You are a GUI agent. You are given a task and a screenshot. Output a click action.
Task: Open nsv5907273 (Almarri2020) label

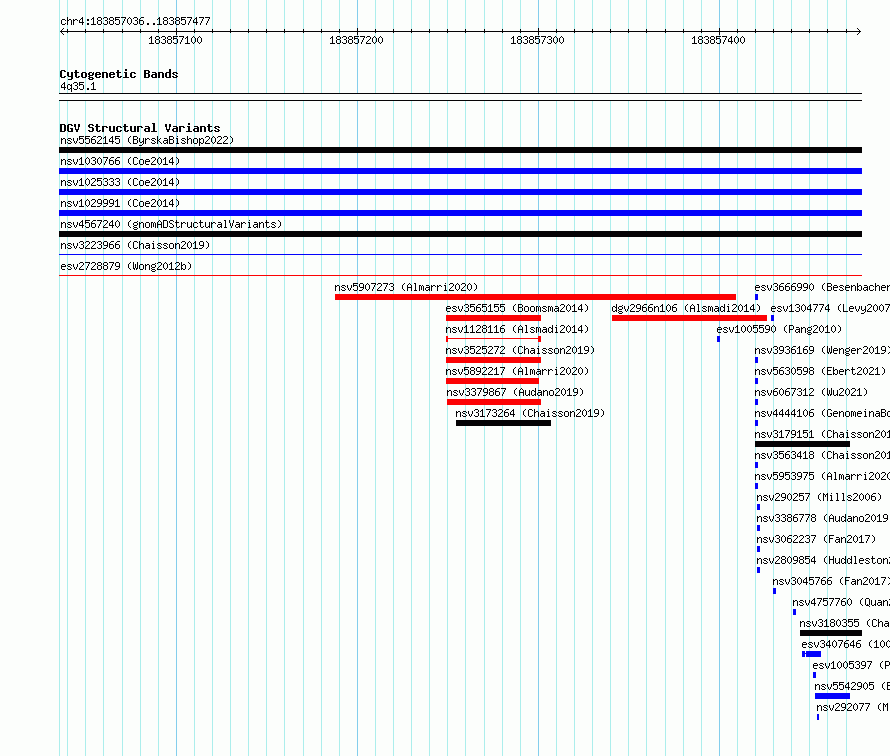(x=406, y=287)
